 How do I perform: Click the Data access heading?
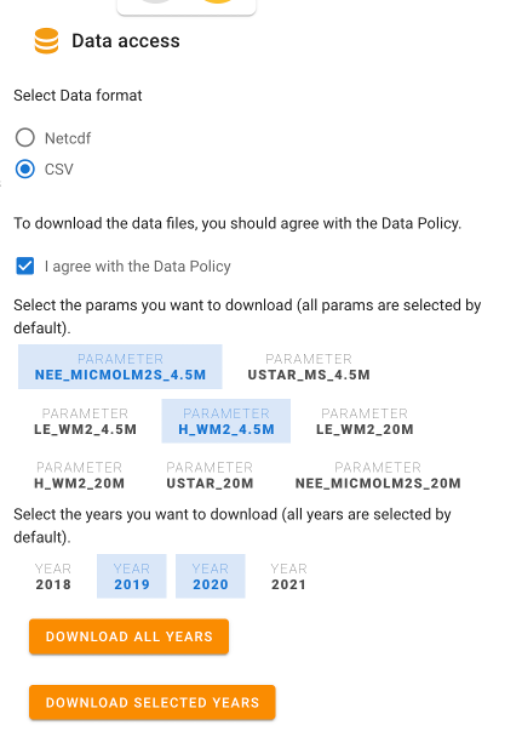(126, 41)
